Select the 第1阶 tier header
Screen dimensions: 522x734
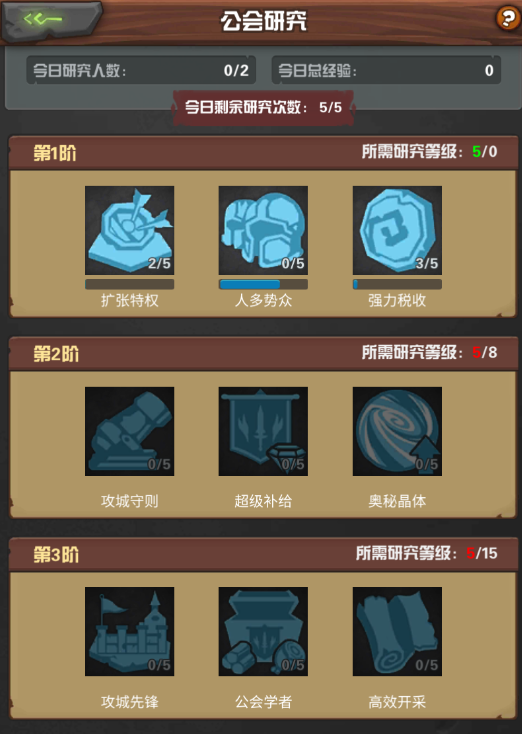pyautogui.click(x=263, y=153)
